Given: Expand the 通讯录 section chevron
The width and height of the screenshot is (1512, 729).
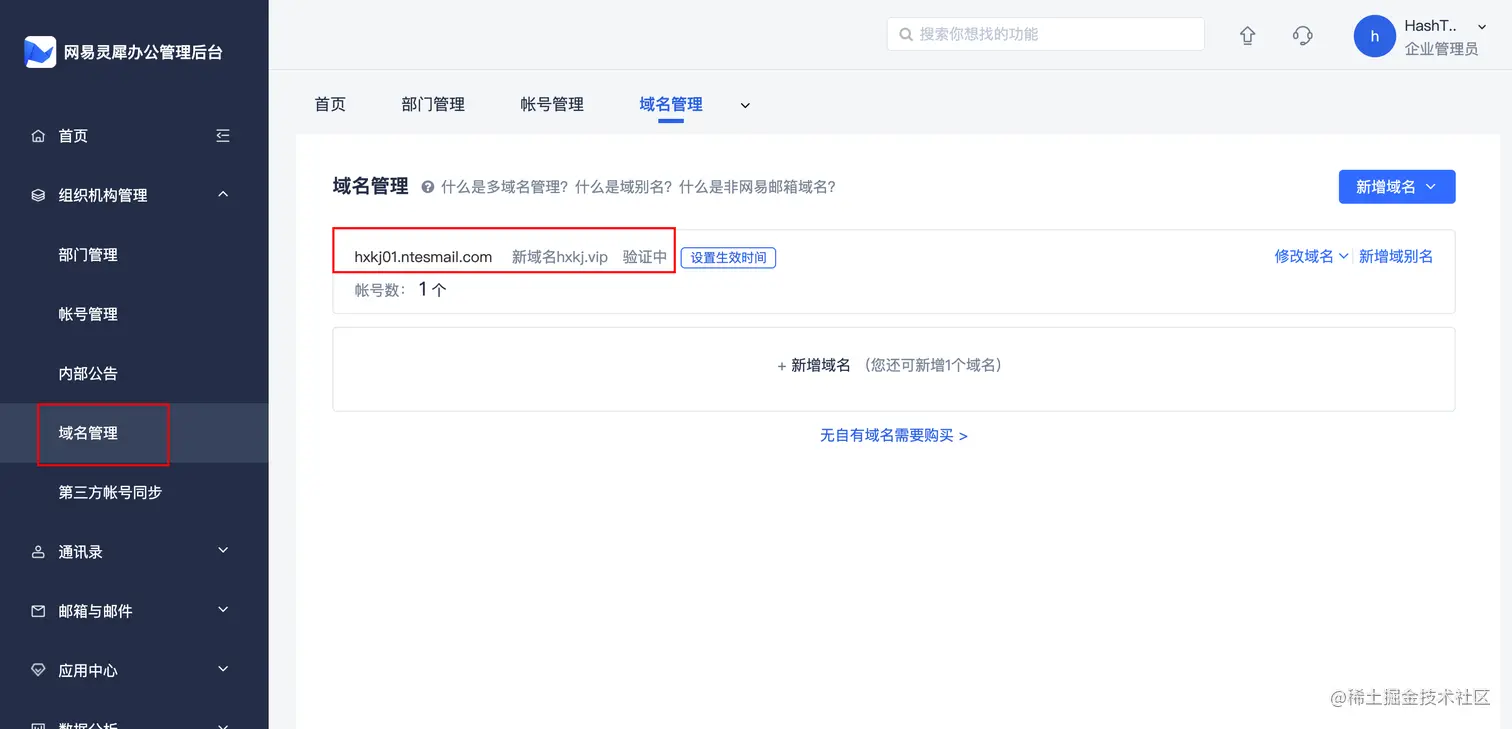Looking at the screenshot, I should (223, 551).
